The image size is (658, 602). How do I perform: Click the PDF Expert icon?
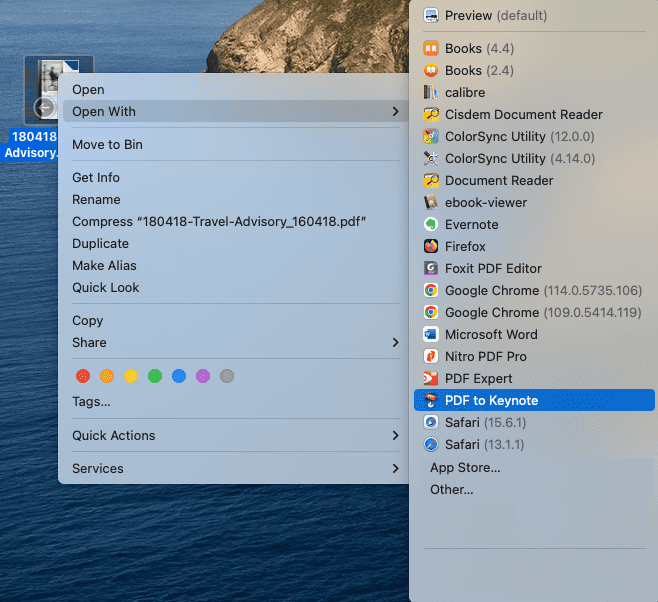[431, 378]
